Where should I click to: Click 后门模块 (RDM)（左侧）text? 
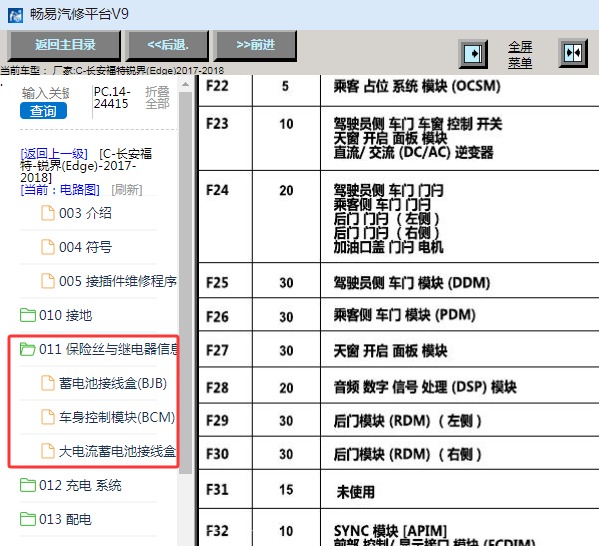pos(408,421)
